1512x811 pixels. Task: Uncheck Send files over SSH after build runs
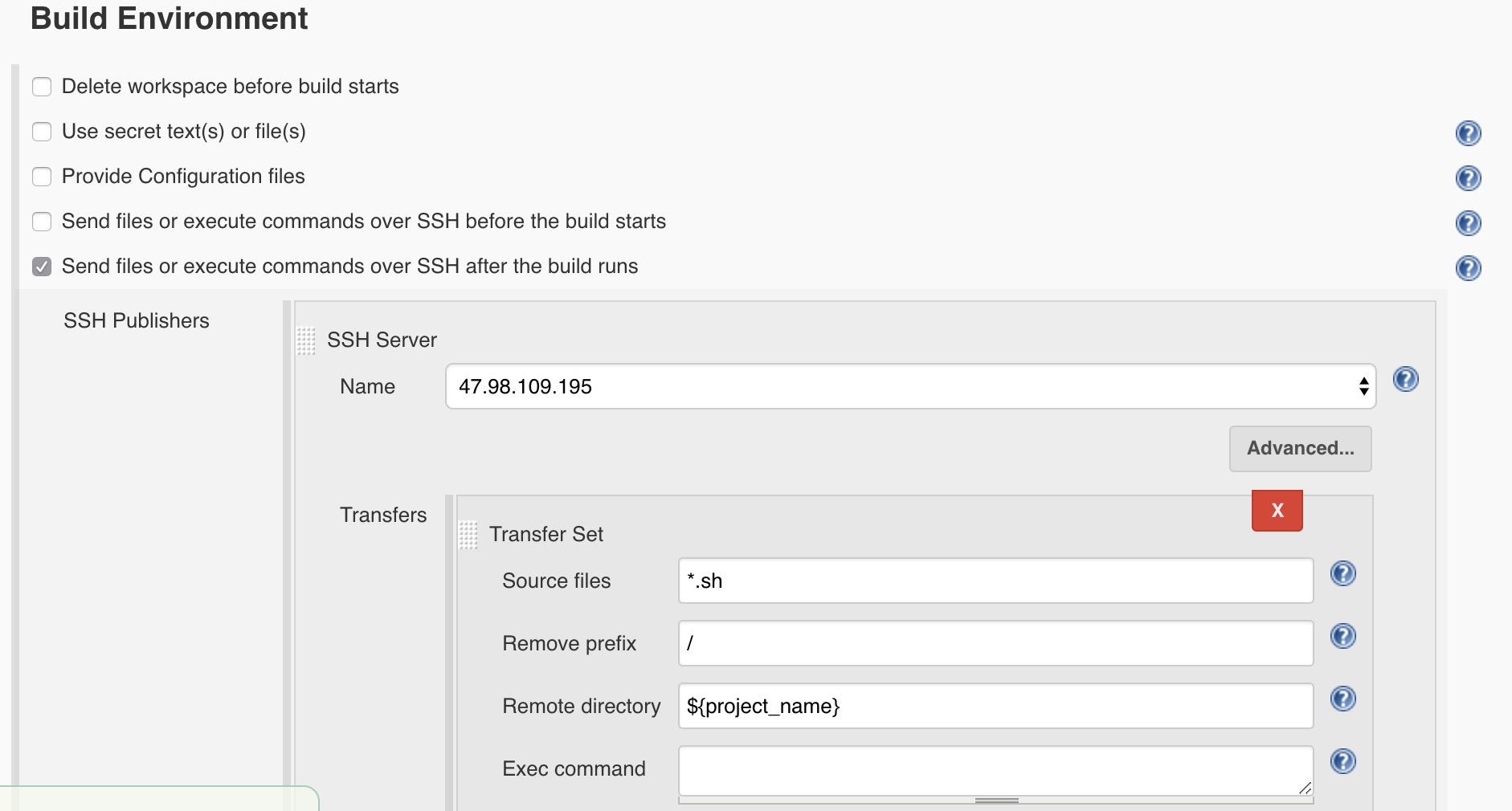[x=42, y=267]
